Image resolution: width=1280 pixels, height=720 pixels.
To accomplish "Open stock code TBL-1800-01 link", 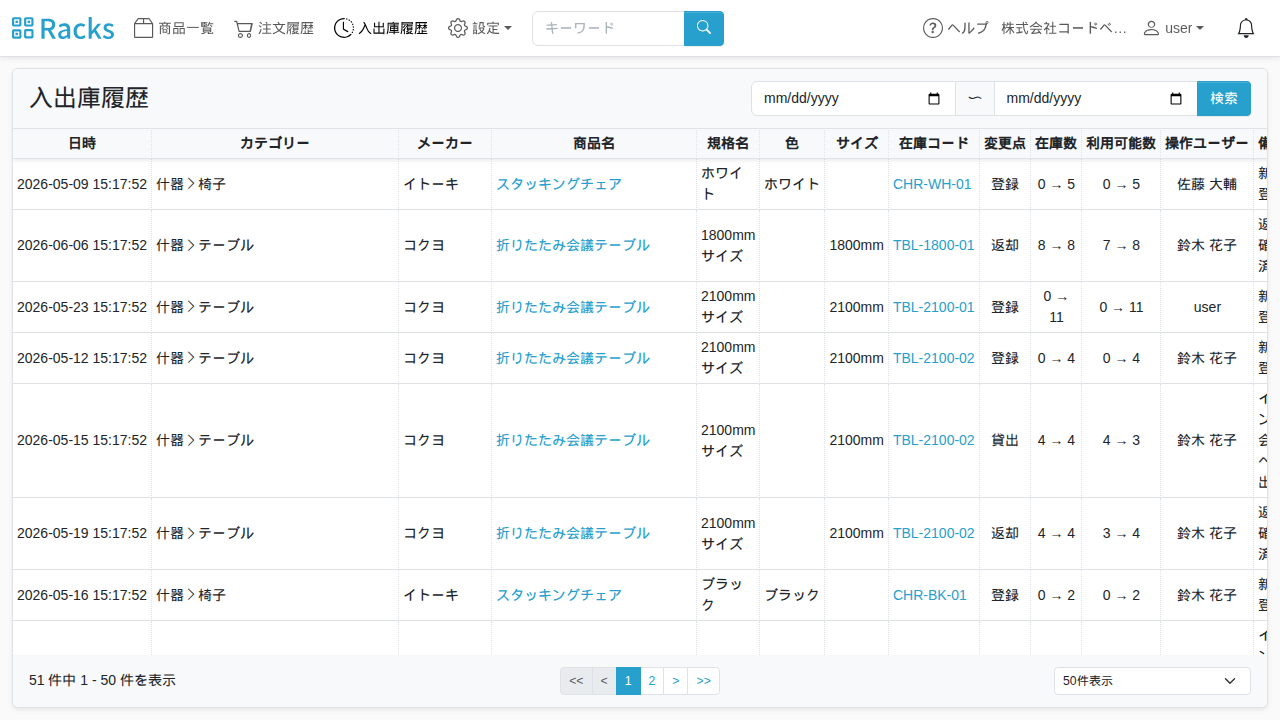I will [934, 245].
